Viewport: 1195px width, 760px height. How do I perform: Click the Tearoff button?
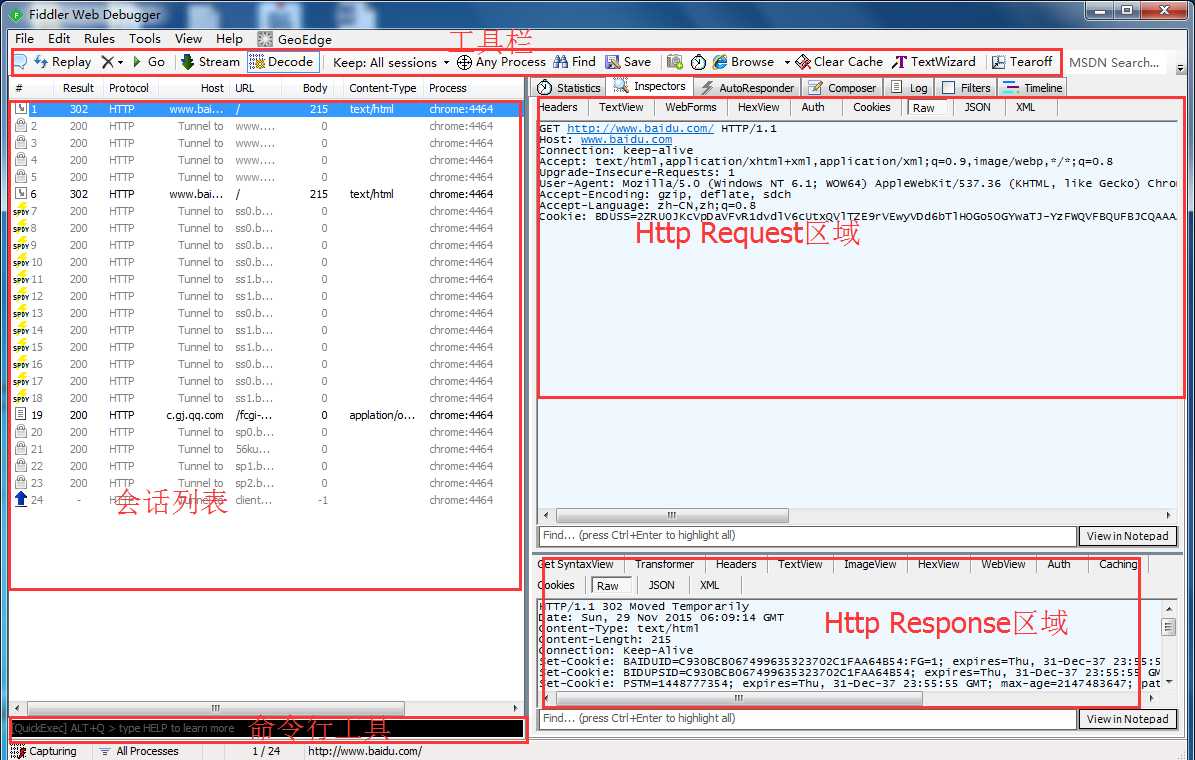coord(1022,62)
